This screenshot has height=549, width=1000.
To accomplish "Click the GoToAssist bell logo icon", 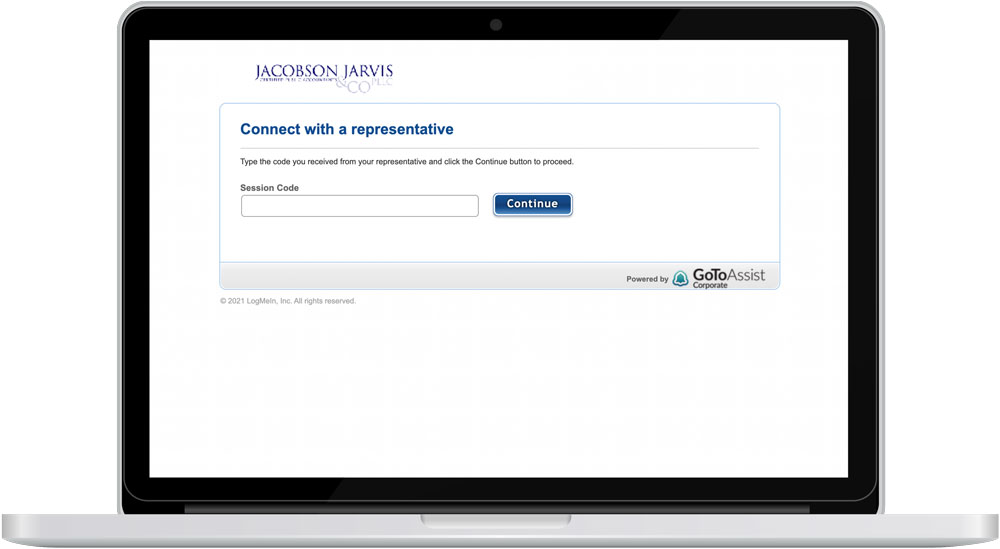I will pyautogui.click(x=680, y=278).
